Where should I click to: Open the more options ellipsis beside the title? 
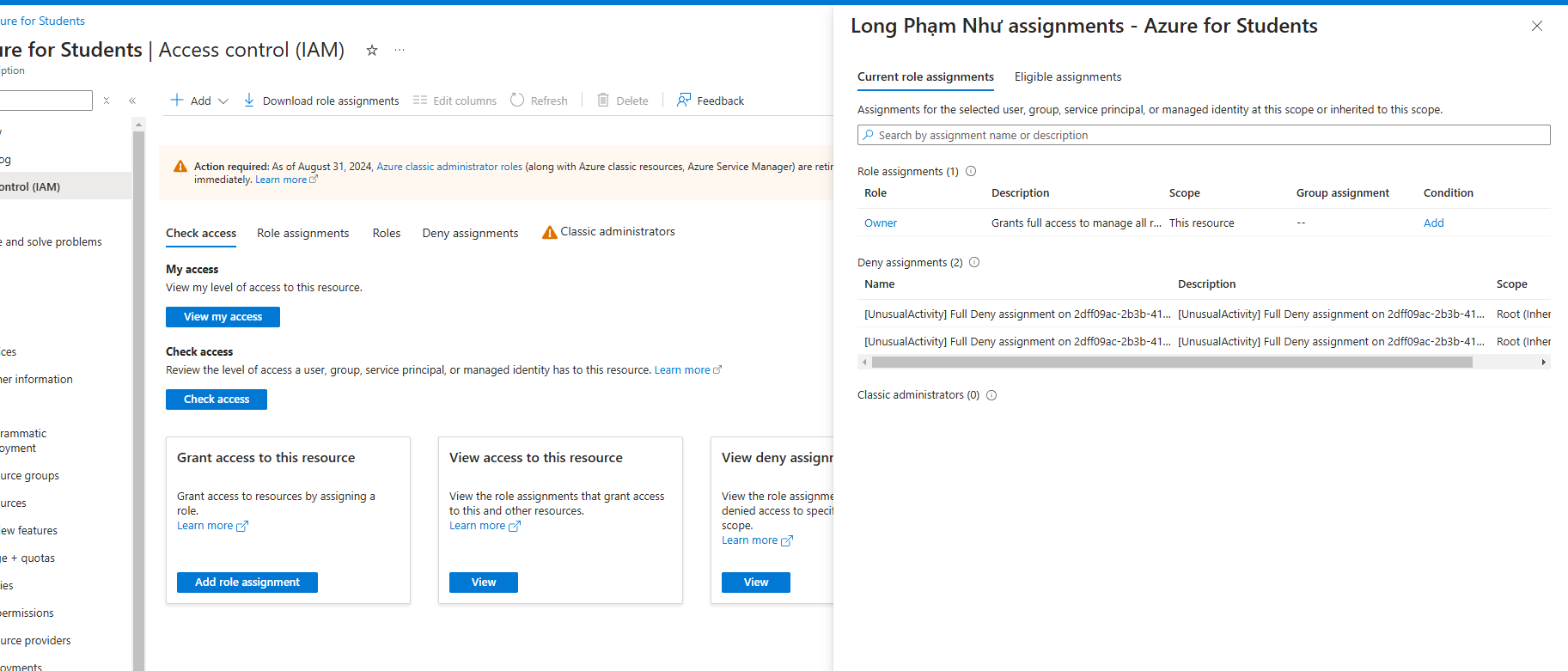(x=400, y=50)
